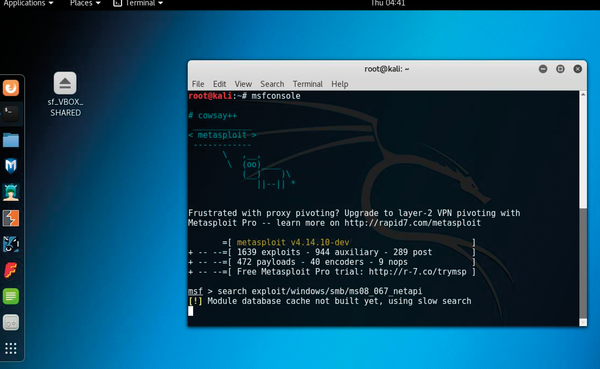Click the '# cowsay++' text

(x=212, y=116)
